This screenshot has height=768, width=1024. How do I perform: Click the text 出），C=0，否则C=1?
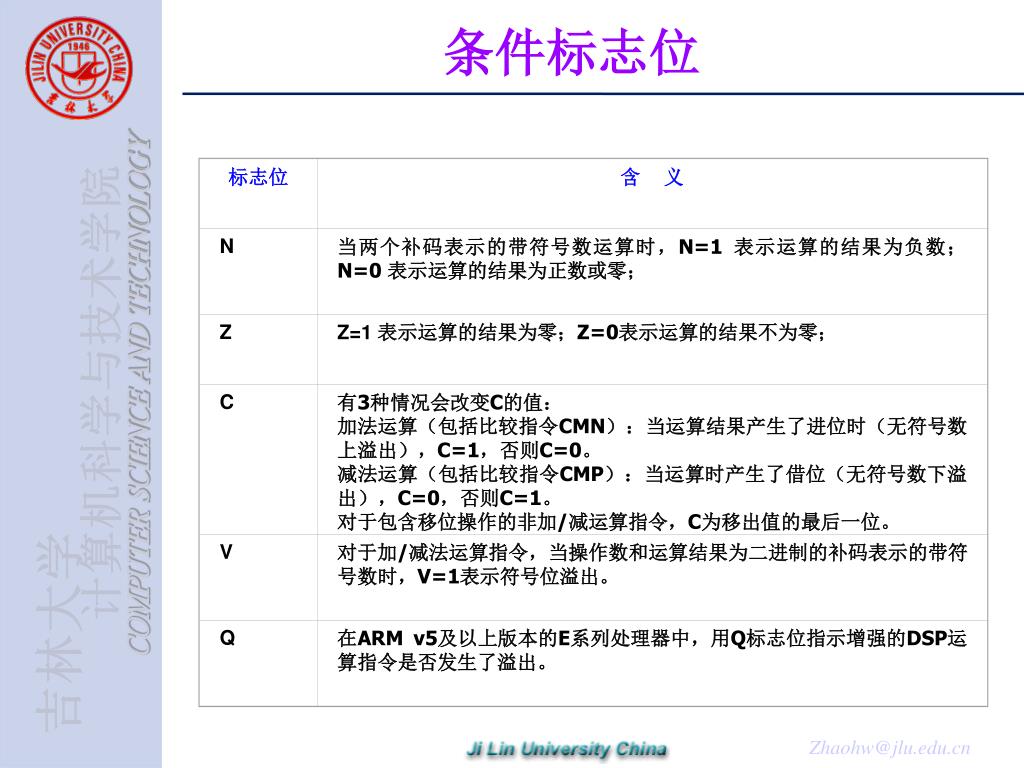(x=445, y=498)
